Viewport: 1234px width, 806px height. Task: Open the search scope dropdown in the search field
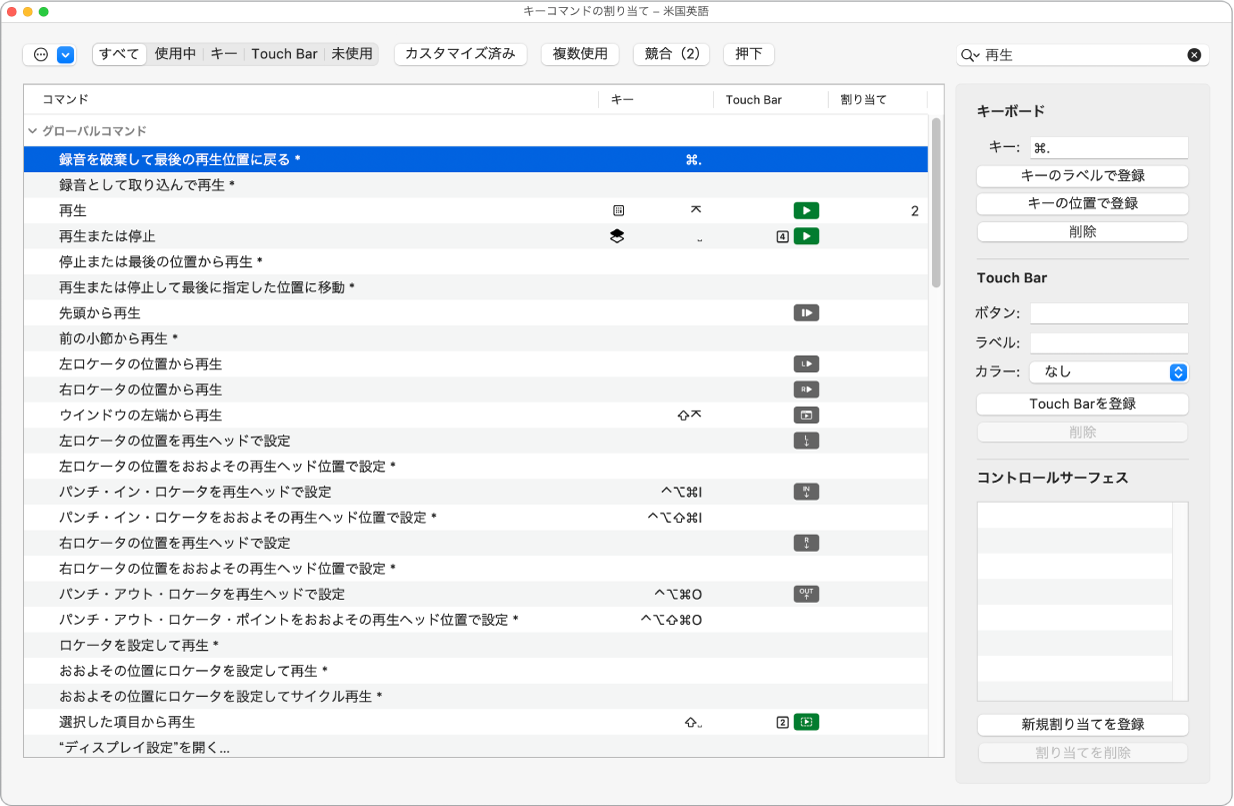pos(966,55)
